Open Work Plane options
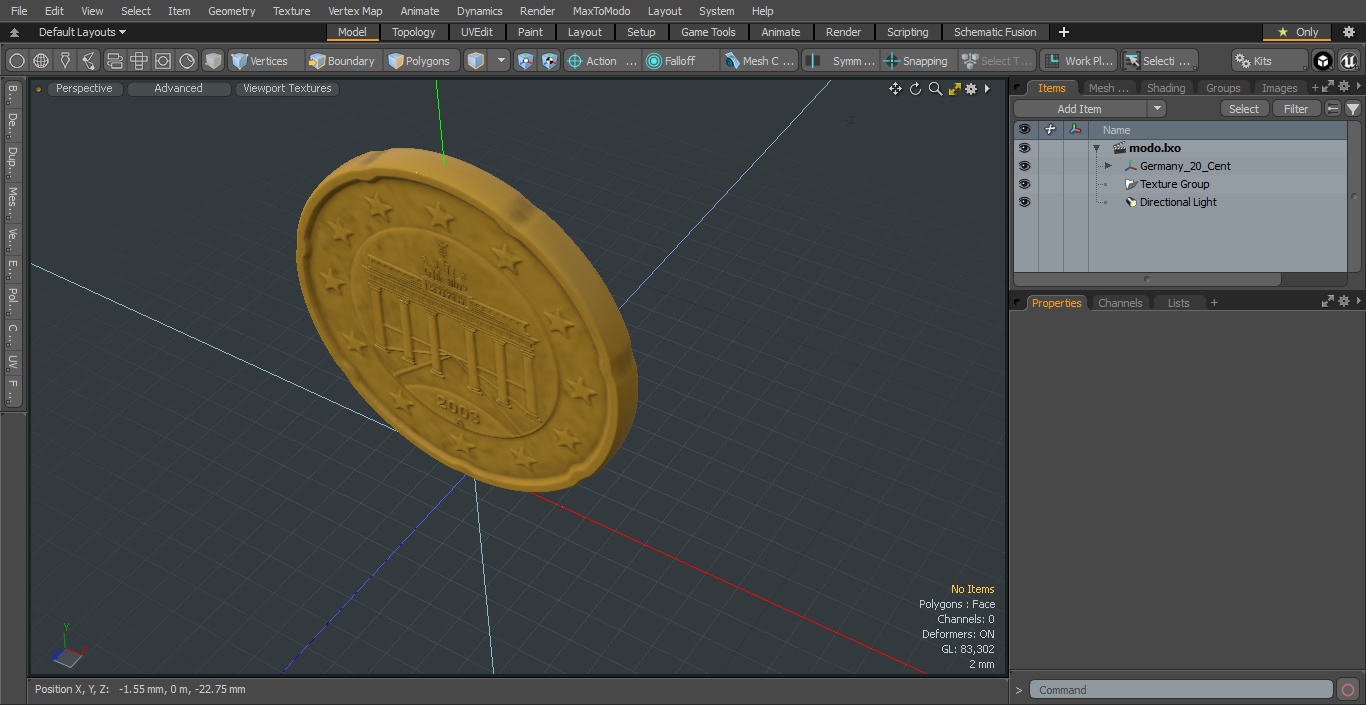 pos(1078,61)
